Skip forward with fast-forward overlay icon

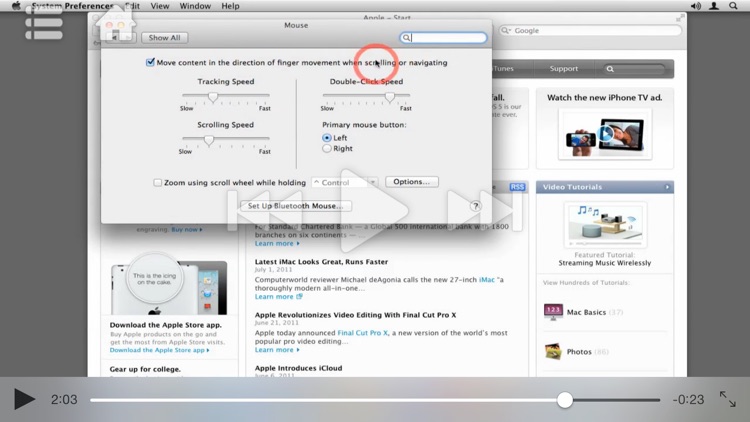[484, 211]
